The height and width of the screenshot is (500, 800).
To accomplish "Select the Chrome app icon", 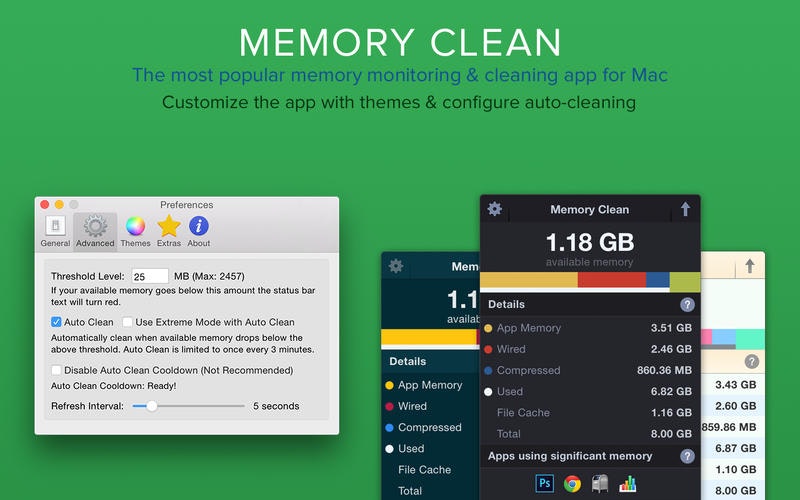I will point(572,483).
